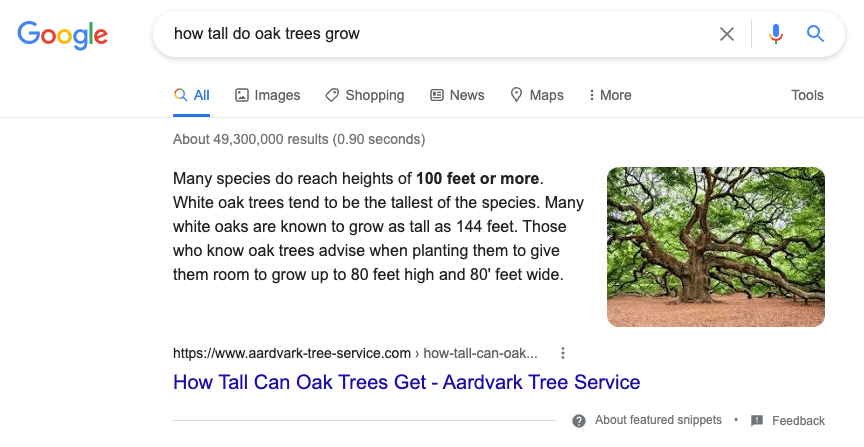864x447 pixels.
Task: Switch to the Images tab
Action: click(268, 95)
